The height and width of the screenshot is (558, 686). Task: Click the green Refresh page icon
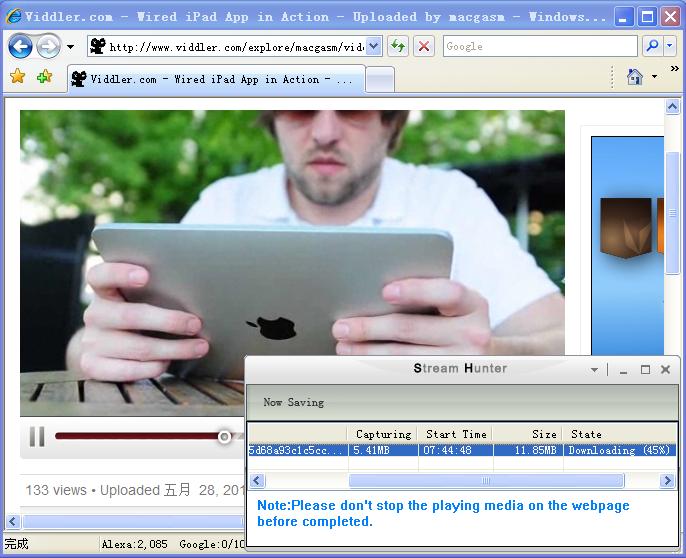click(x=398, y=46)
